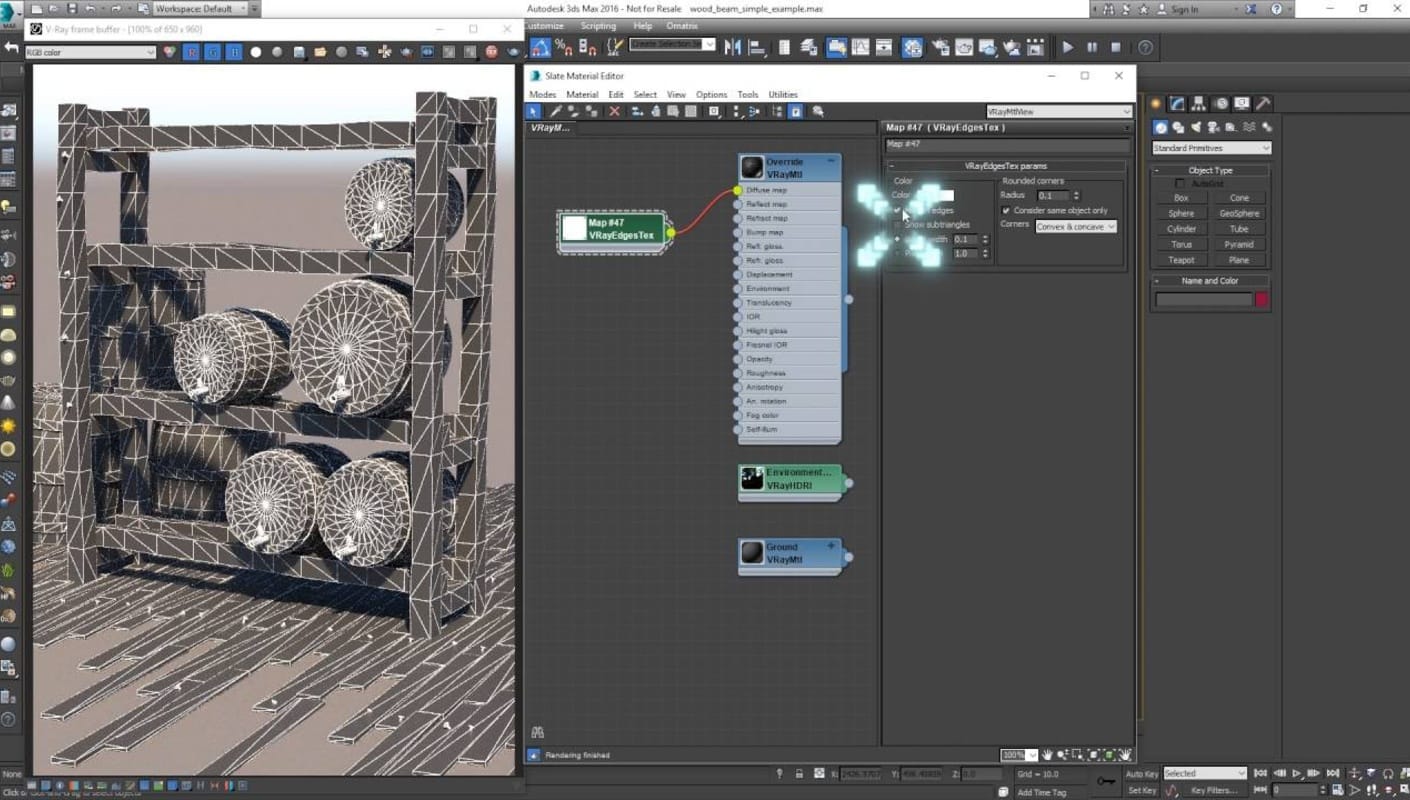This screenshot has height=800, width=1410.
Task: Open the Modify tab in command panel
Action: (x=1177, y=103)
